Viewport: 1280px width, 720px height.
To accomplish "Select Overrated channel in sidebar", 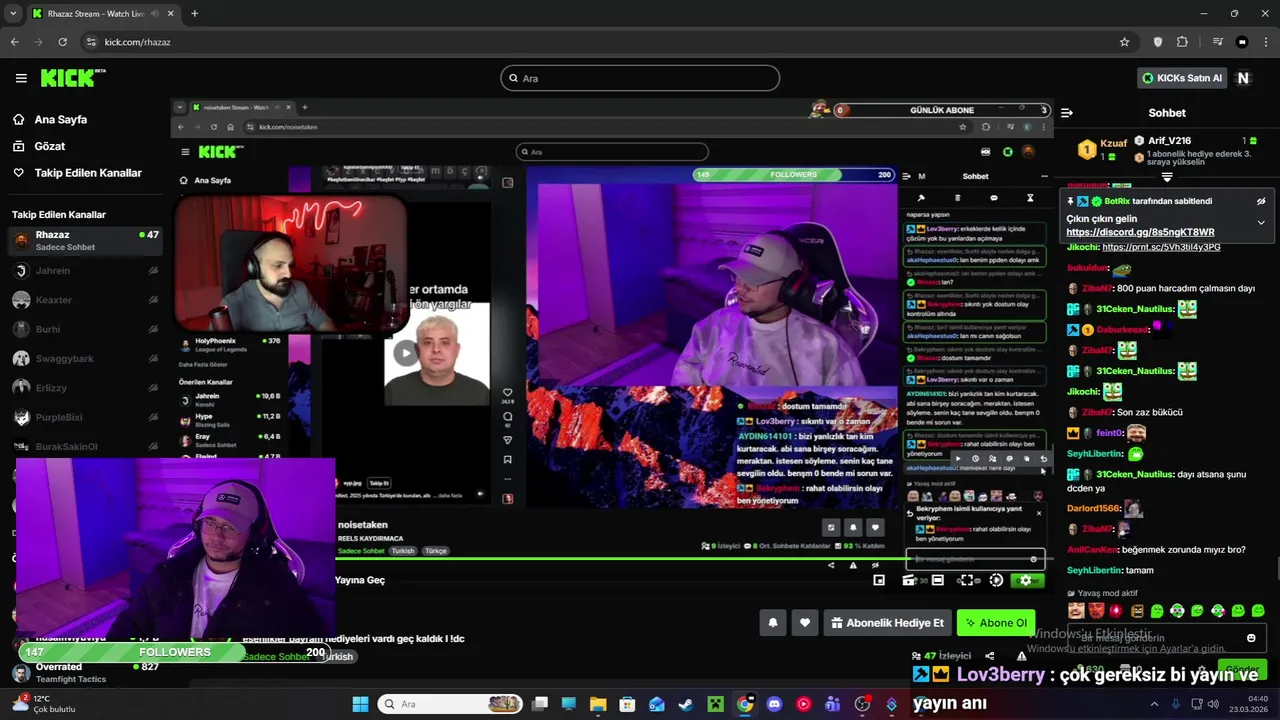I will [85, 672].
